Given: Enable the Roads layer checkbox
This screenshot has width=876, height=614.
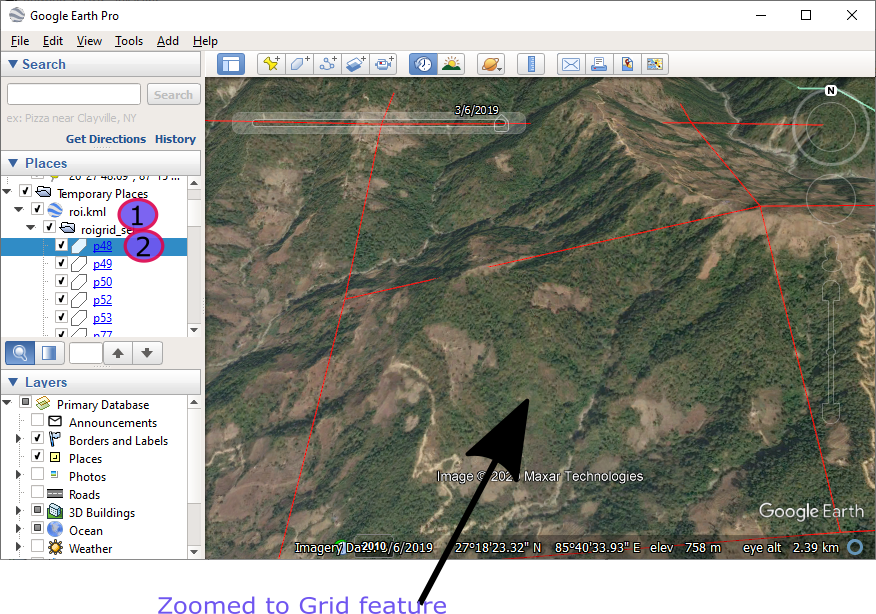Looking at the screenshot, I should click(x=37, y=495).
